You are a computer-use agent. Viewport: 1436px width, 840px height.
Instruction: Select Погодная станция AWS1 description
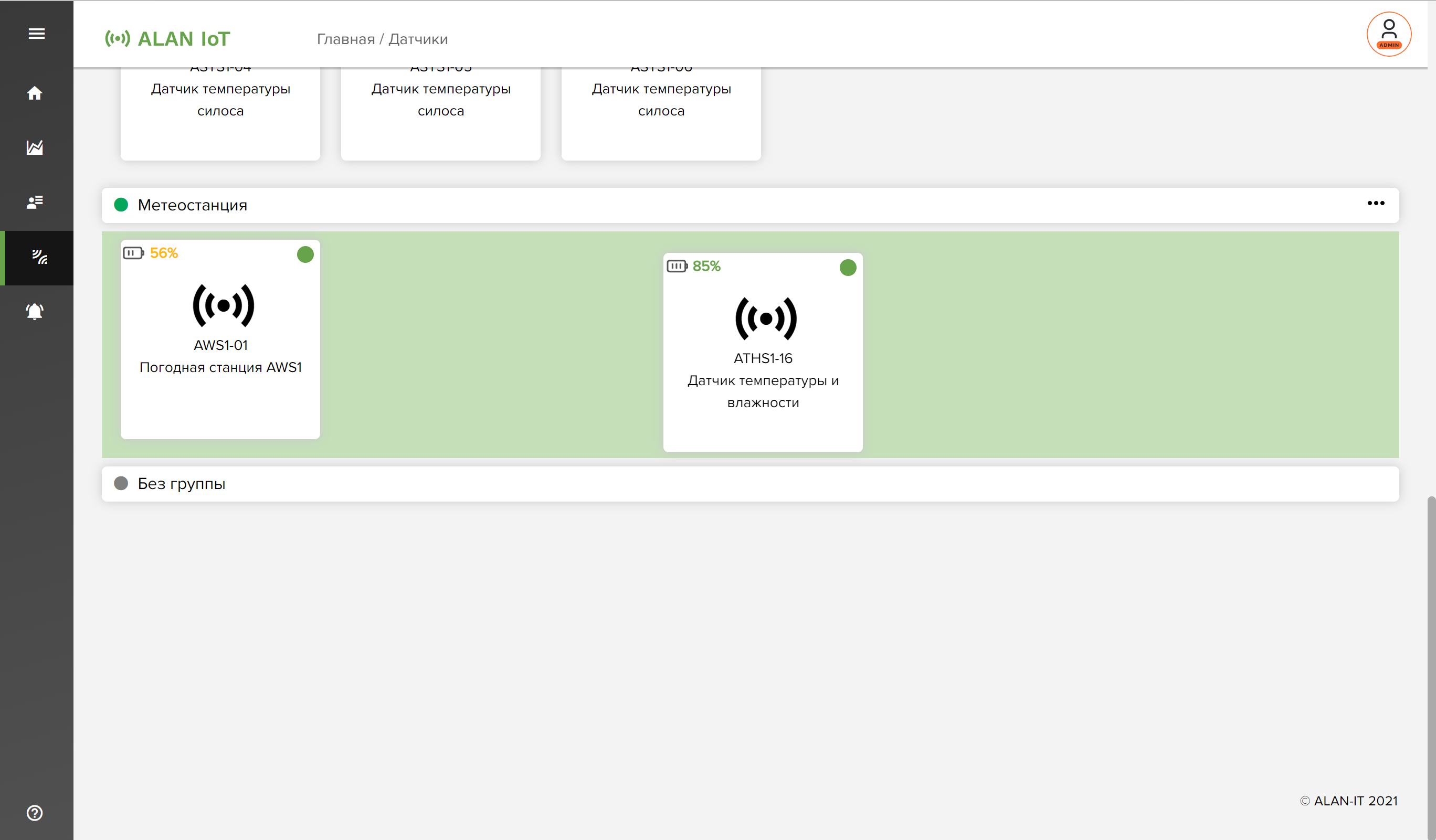[x=220, y=367]
